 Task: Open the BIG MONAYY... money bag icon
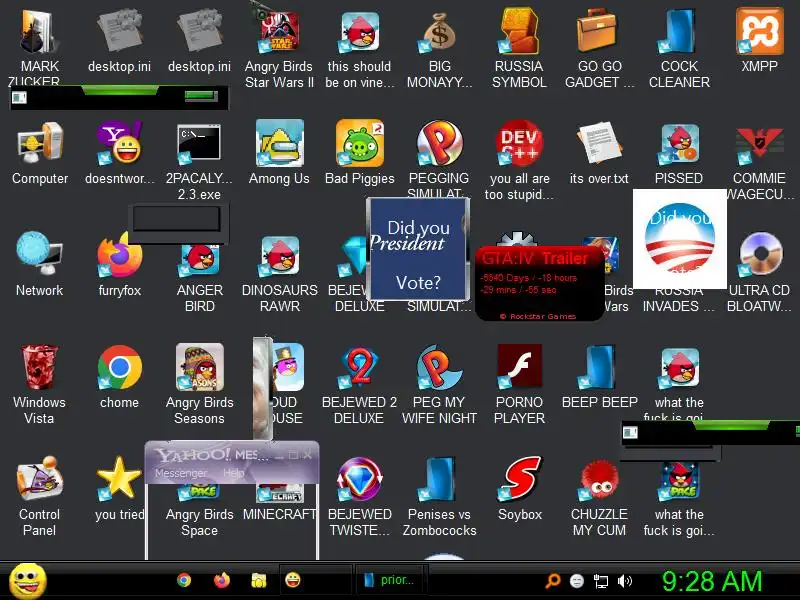[439, 33]
